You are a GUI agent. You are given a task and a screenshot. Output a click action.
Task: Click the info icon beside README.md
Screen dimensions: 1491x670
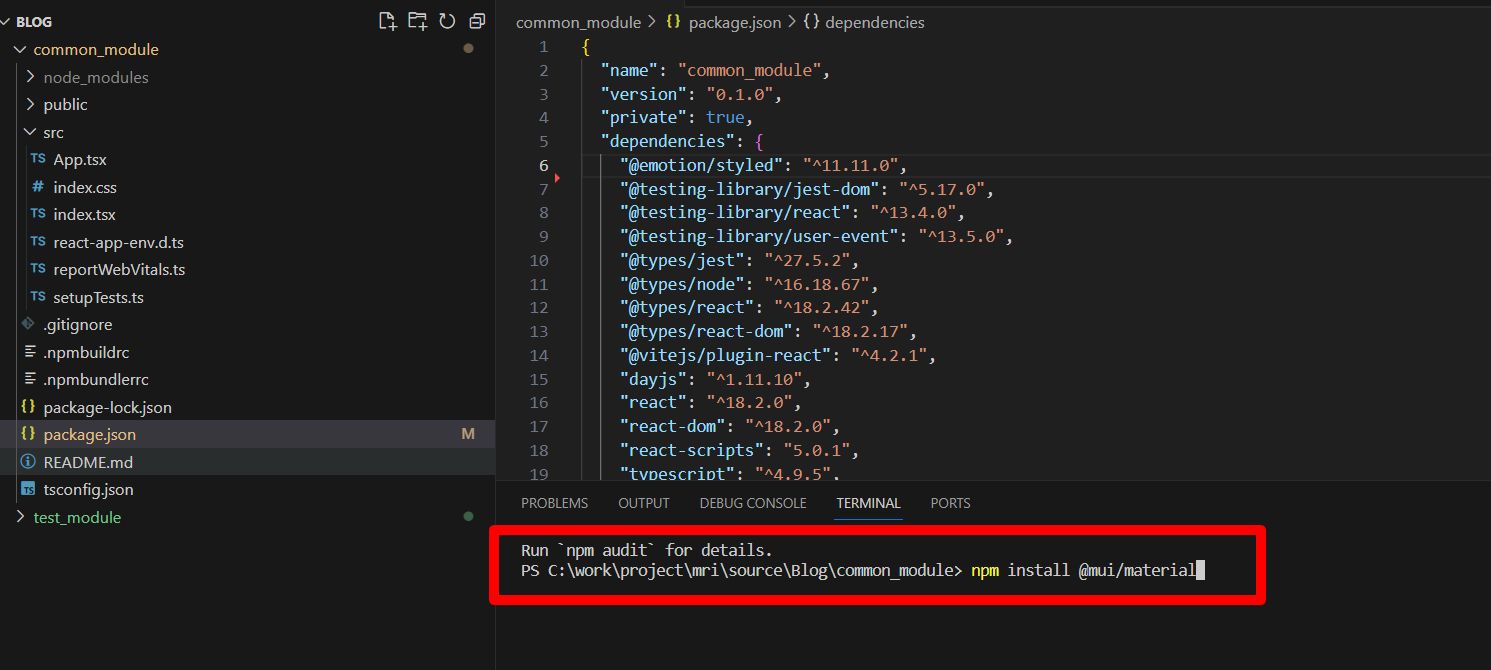[28, 462]
